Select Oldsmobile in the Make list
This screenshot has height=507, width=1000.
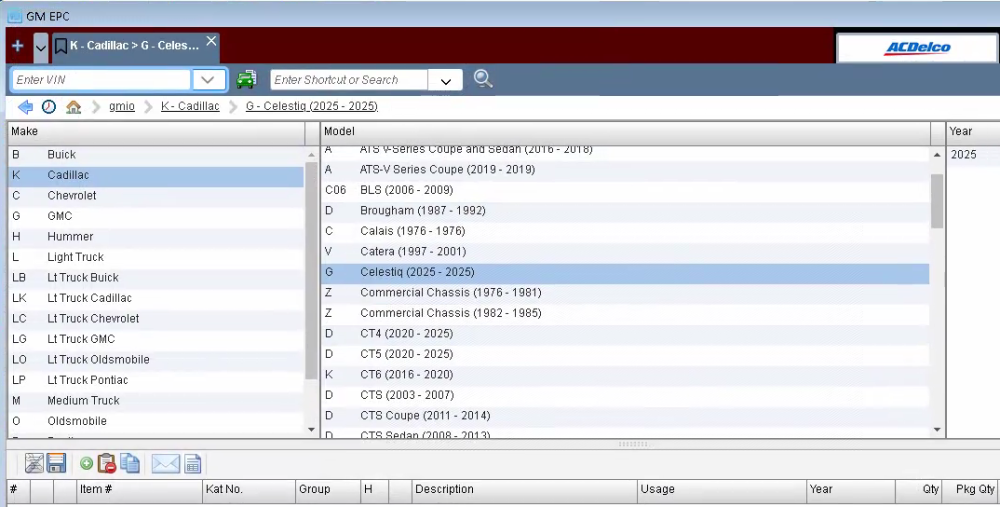[x=156, y=421]
